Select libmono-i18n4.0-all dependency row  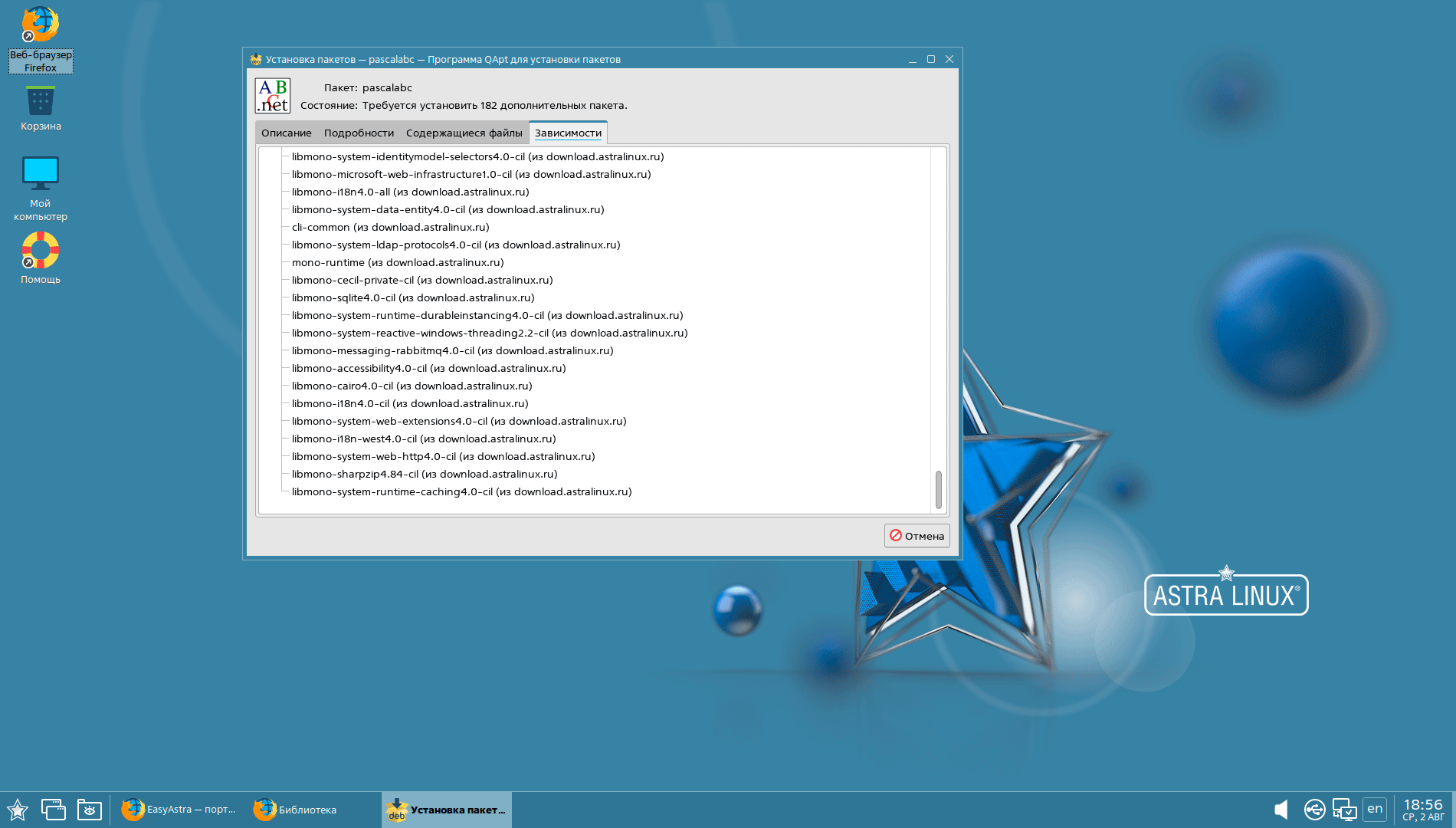point(410,192)
